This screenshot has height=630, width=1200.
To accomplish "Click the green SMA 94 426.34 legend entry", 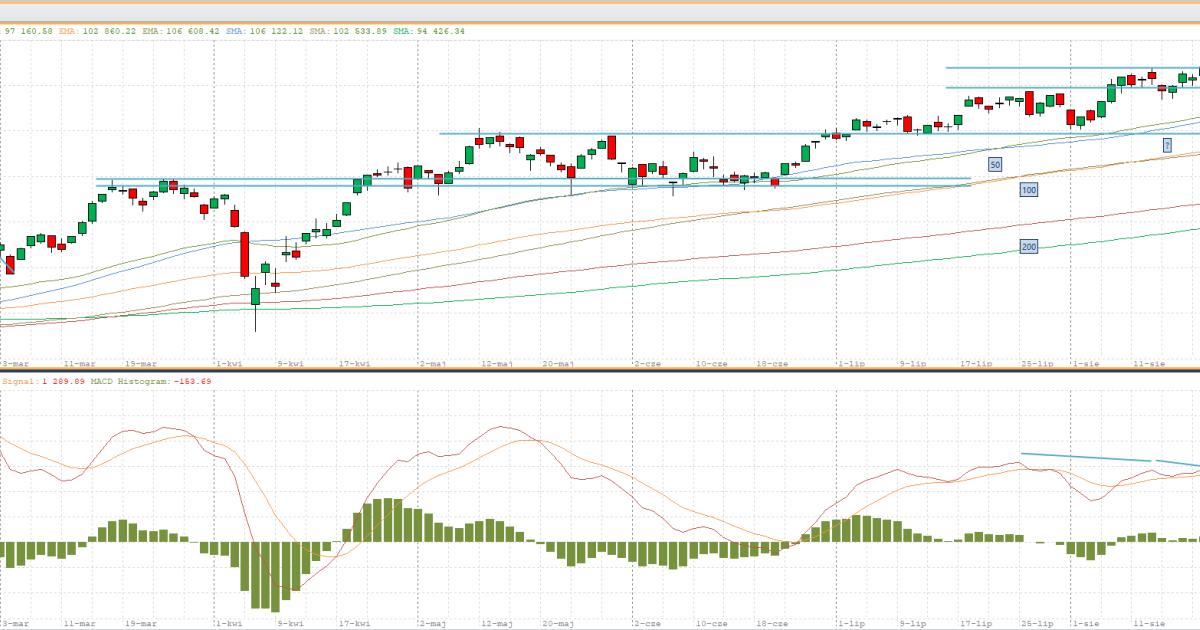I will 428,31.
